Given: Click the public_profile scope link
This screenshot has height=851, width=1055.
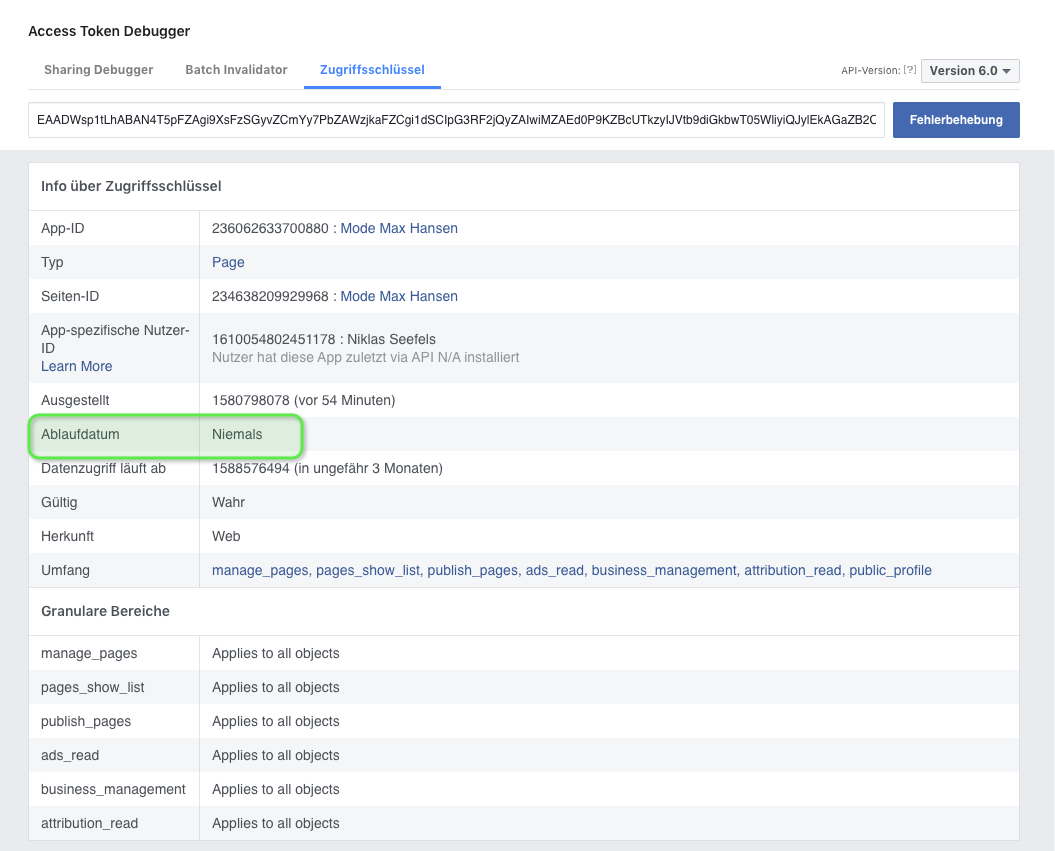Looking at the screenshot, I should [890, 570].
